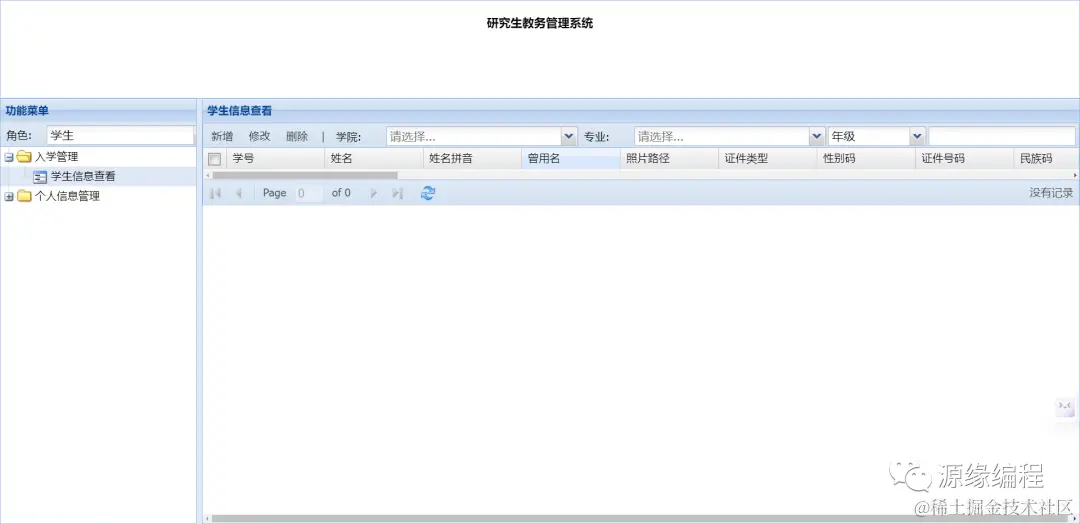Select 入学管理 tree item label
Screen dimensions: 1080x524
click(x=56, y=157)
